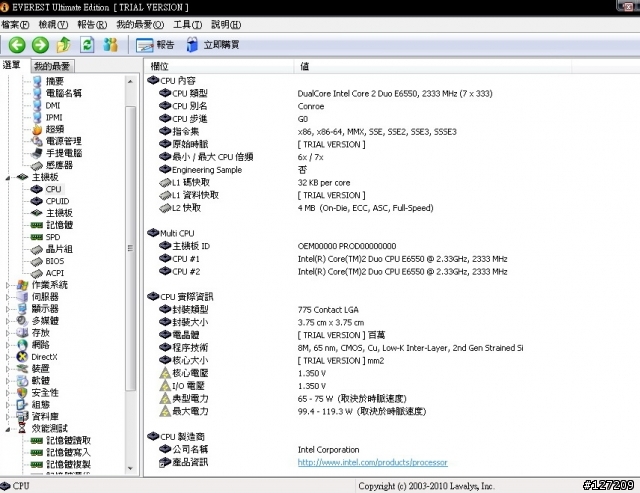This screenshot has width=640, height=493.
Task: Switch to the 我的最愛 tab
Action: pos(52,66)
